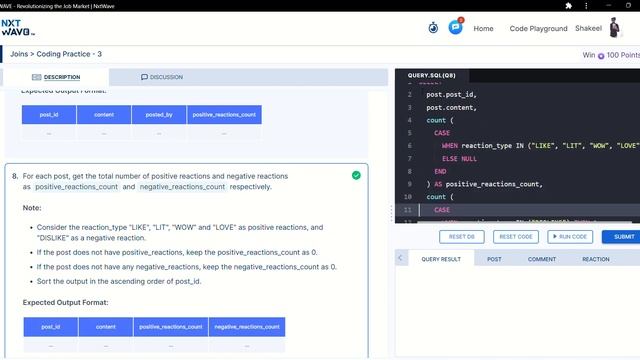Click the inline code positive_reactions_count in question text
640x360 pixels.
click(76, 187)
